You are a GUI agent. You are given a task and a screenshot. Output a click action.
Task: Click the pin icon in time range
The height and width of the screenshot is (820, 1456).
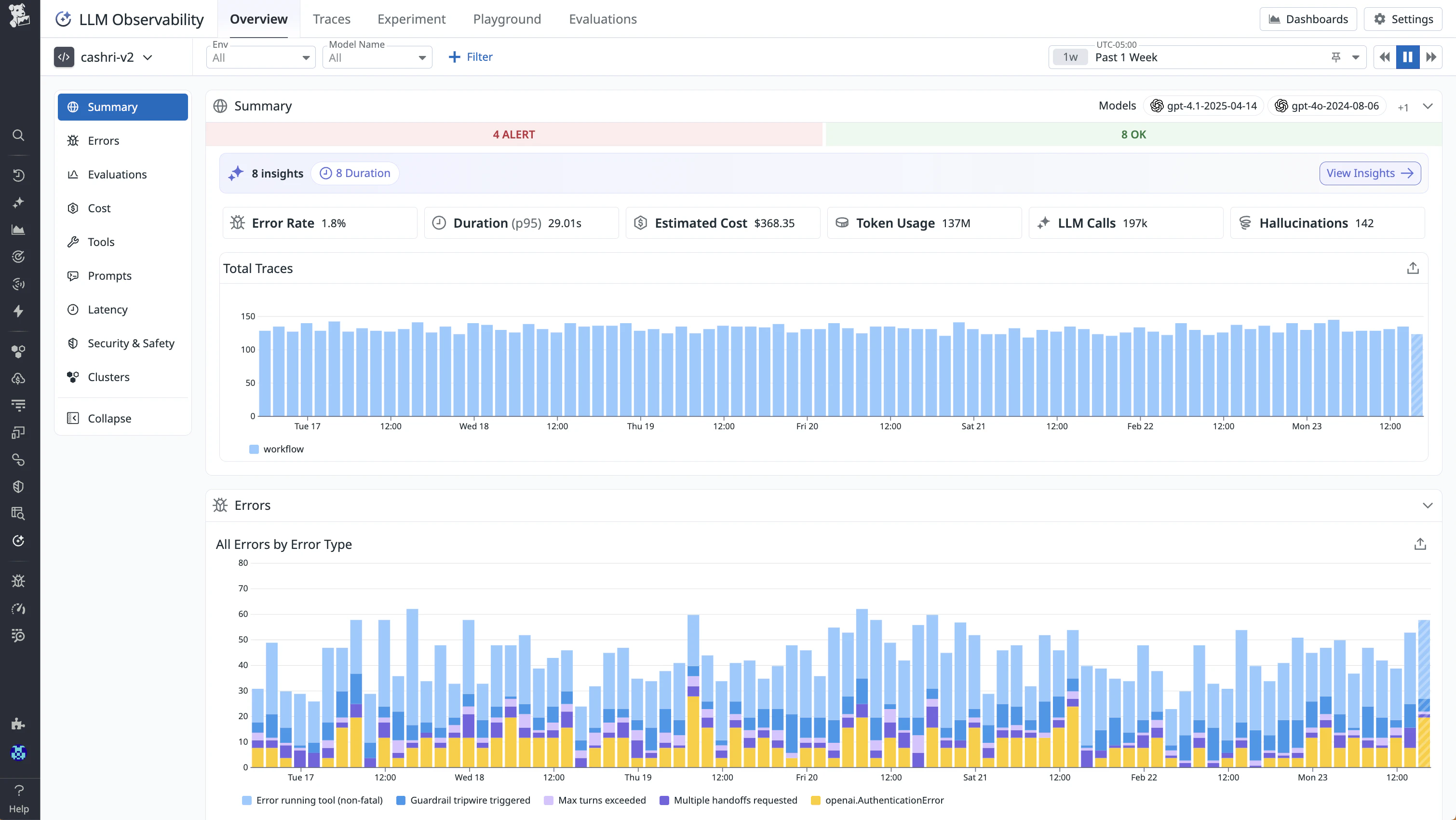coord(1335,57)
